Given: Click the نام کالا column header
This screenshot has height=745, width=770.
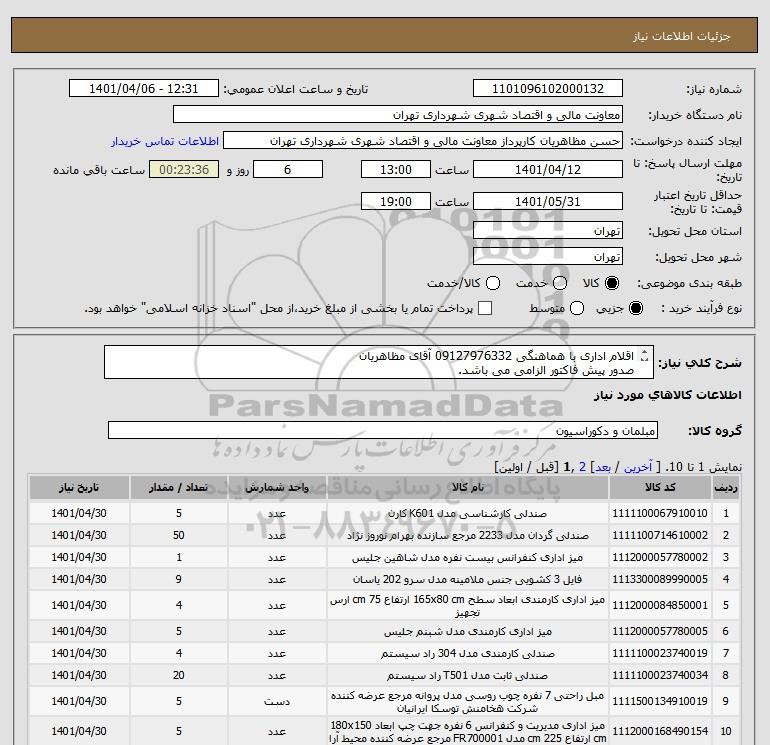Looking at the screenshot, I should 468,488.
